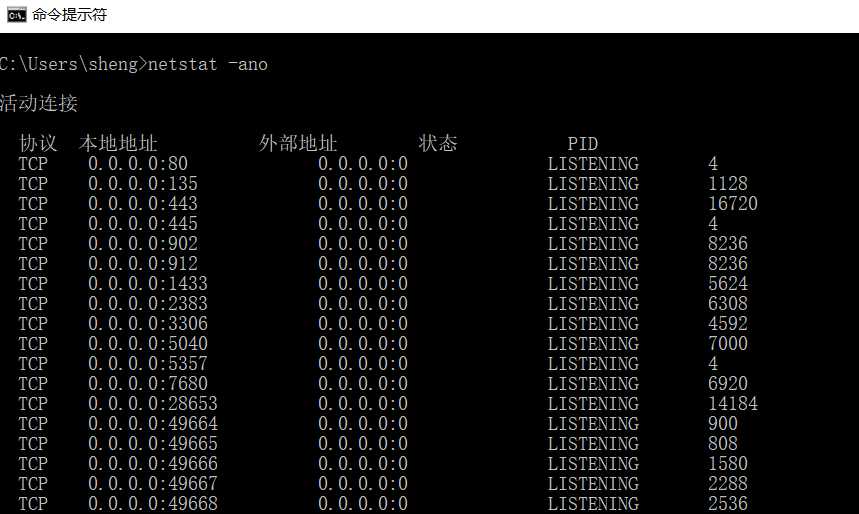This screenshot has height=514, width=859.
Task: Click TCP in the port 80 row
Action: (33, 164)
